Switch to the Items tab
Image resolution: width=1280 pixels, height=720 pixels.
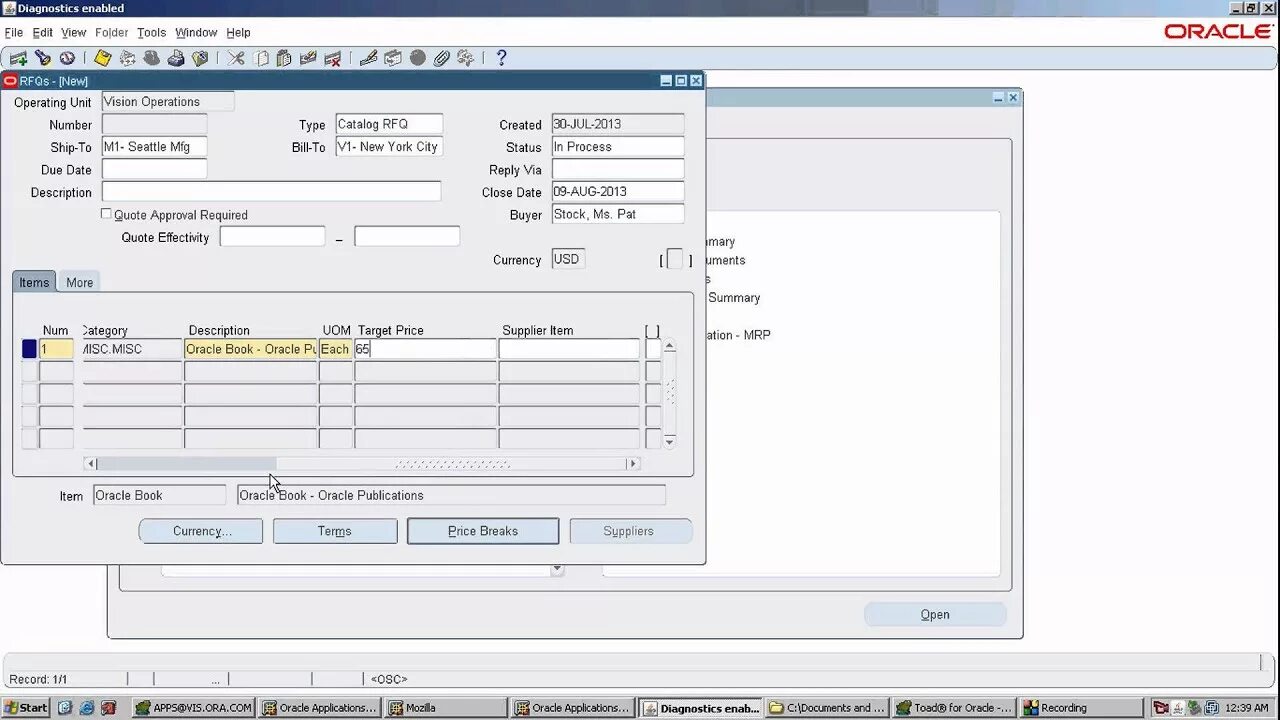34,282
